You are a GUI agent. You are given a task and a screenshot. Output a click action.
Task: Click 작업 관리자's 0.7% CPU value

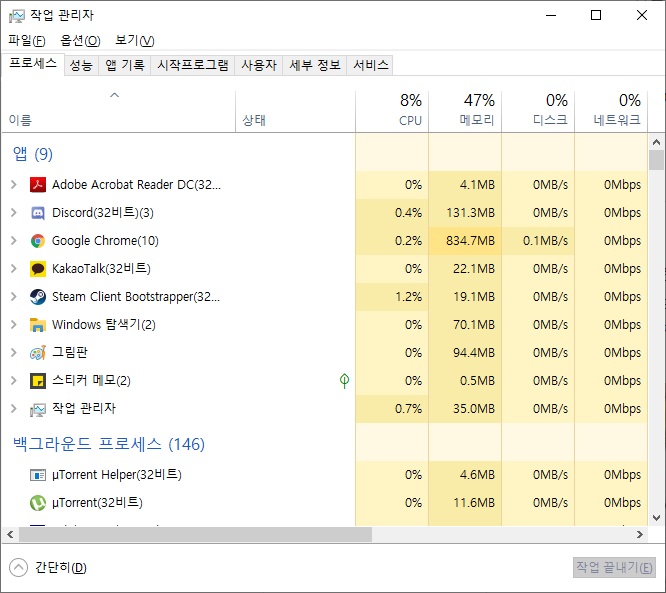[408, 409]
